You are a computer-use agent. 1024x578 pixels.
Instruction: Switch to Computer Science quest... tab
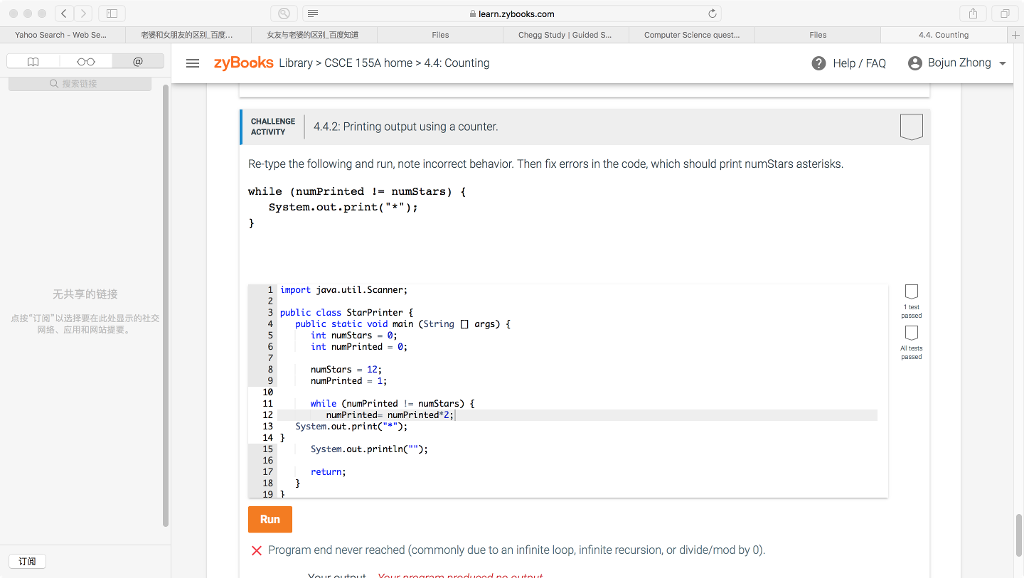point(692,35)
